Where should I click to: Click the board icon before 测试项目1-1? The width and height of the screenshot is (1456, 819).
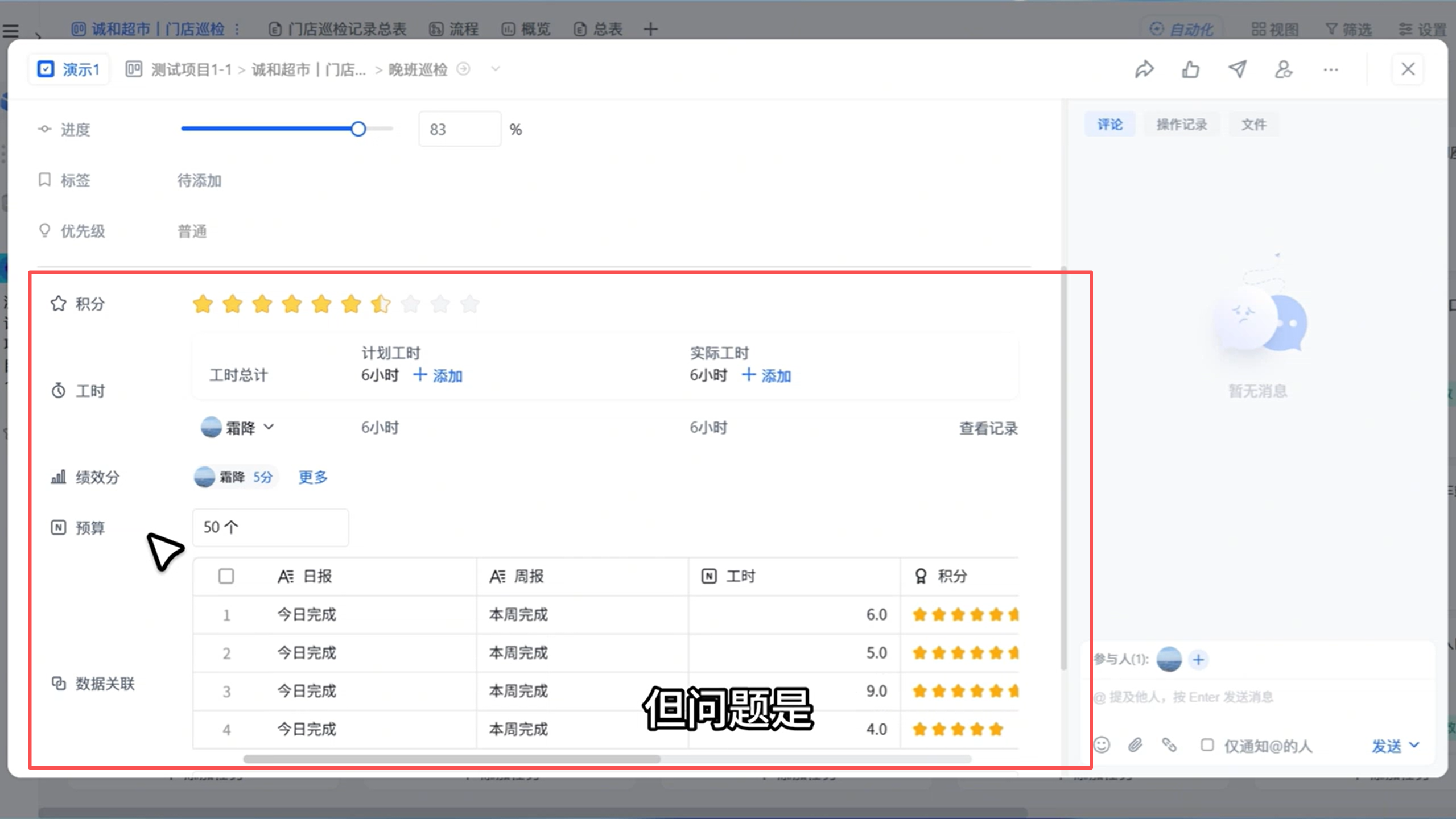pyautogui.click(x=134, y=69)
